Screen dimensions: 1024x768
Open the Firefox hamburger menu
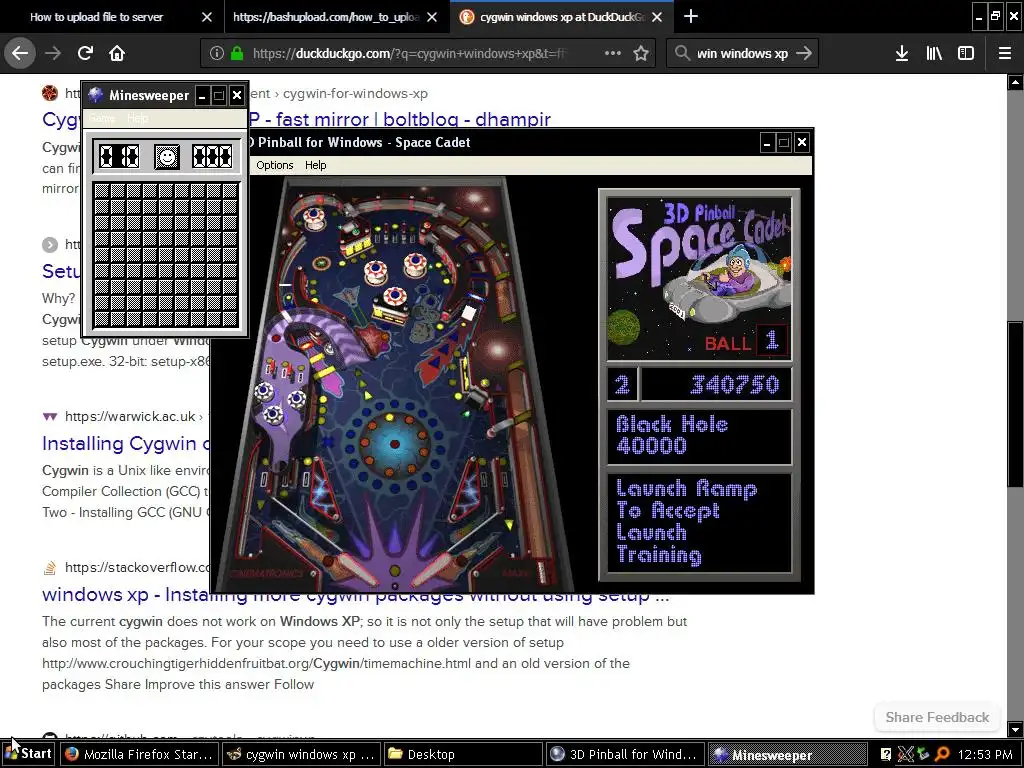pos(1005,53)
